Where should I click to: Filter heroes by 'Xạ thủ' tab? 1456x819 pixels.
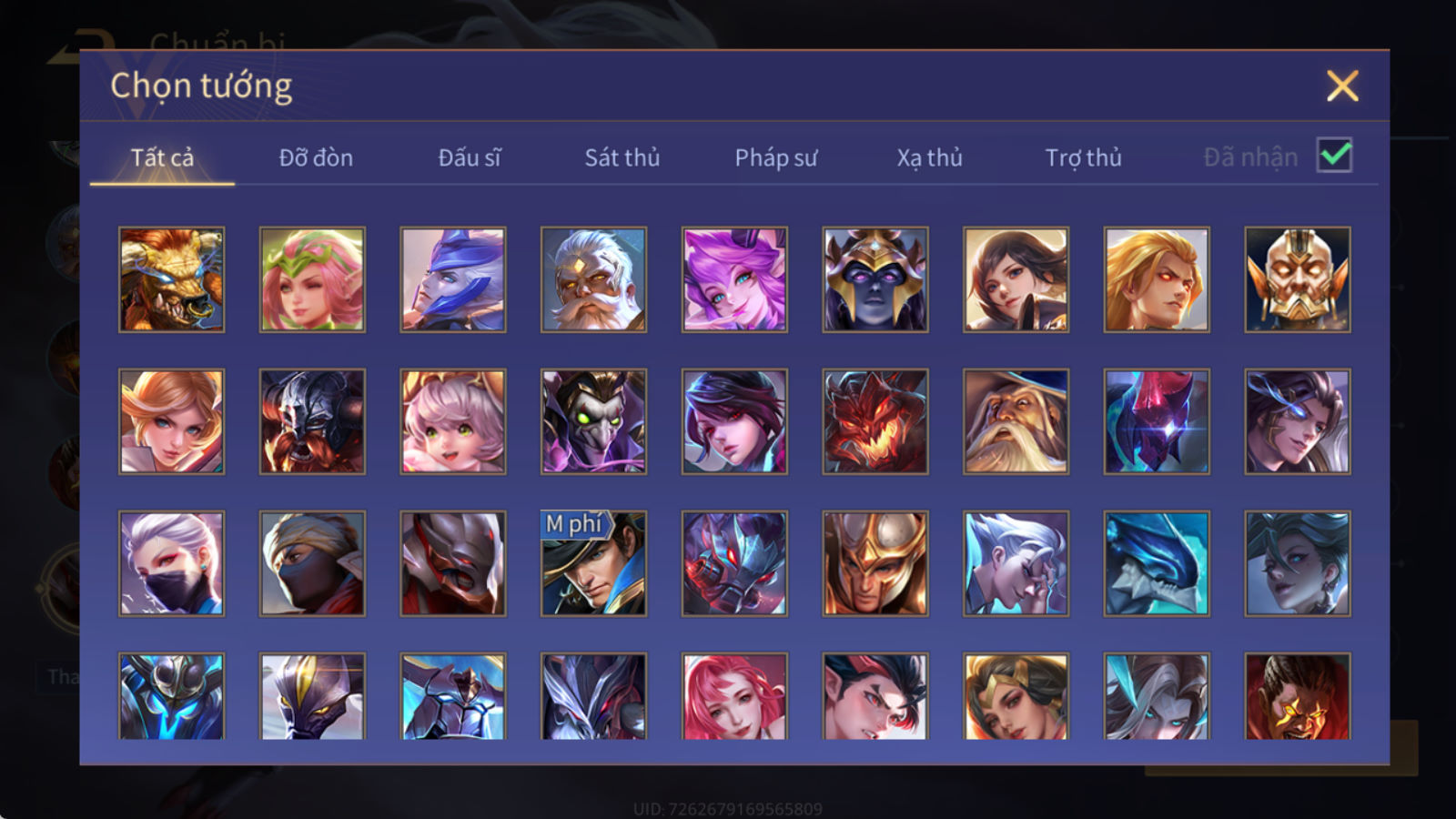929,157
